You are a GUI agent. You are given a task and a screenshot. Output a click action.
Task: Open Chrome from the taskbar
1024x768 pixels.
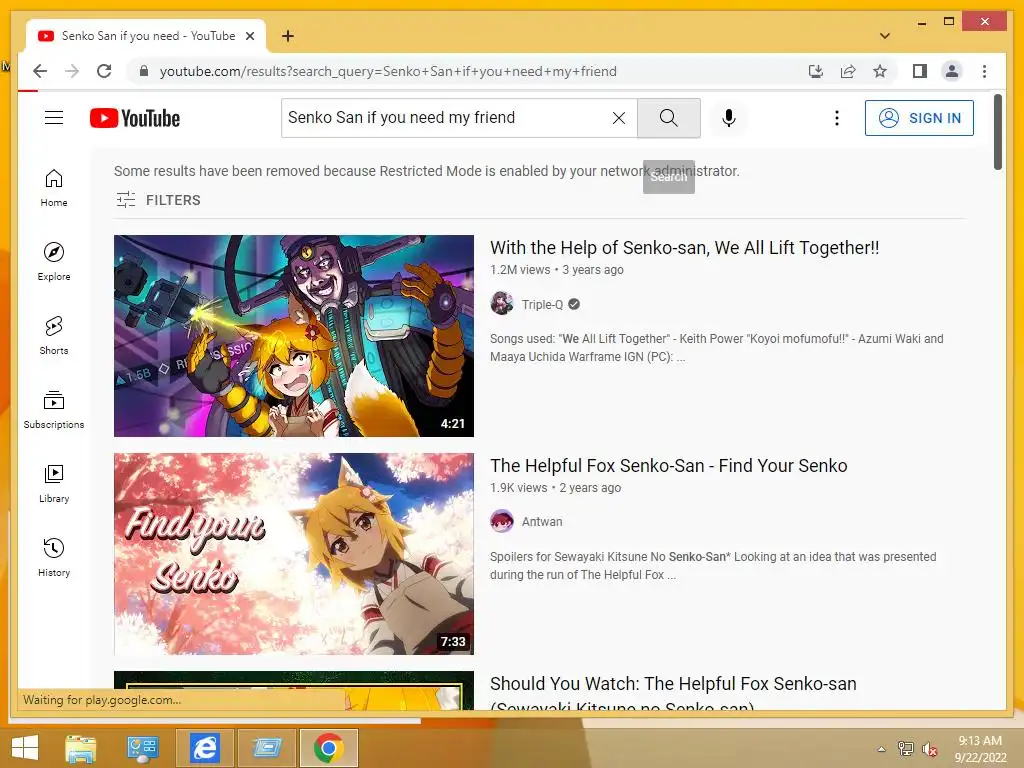click(328, 748)
